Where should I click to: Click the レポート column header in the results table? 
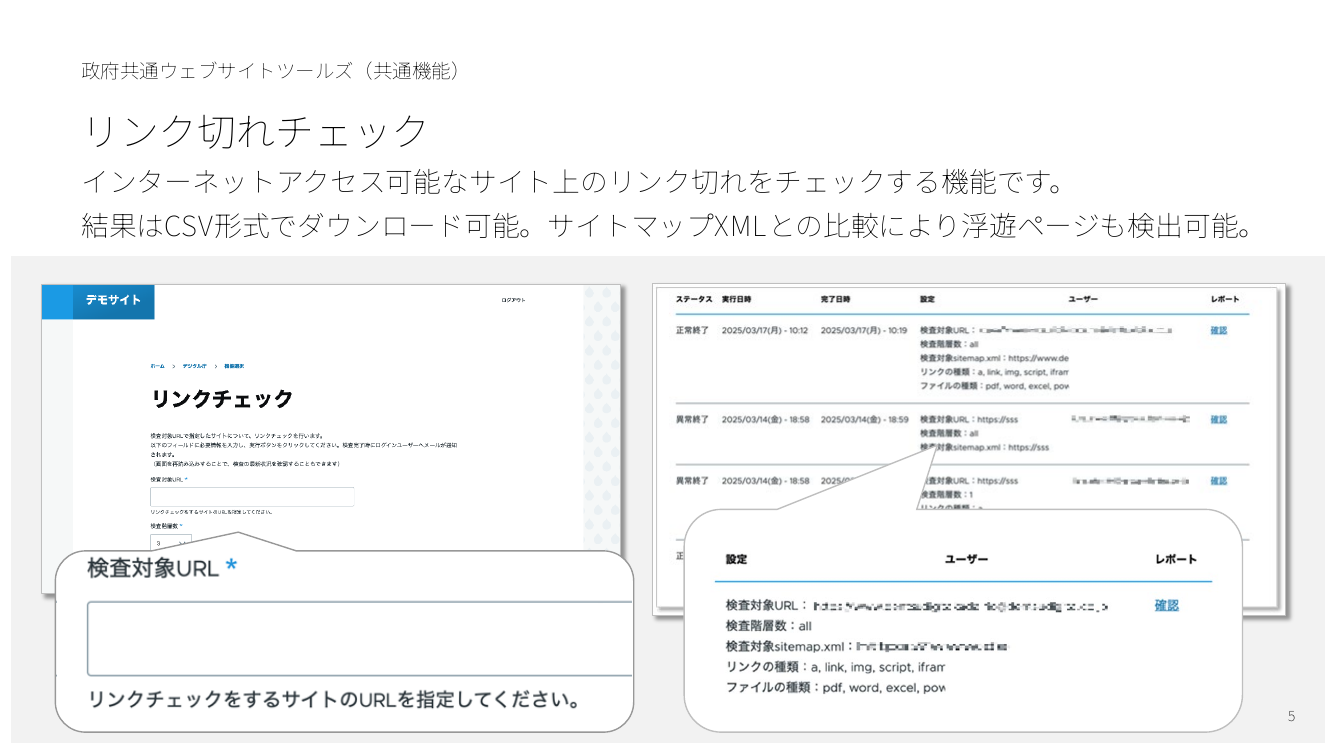point(1225,299)
